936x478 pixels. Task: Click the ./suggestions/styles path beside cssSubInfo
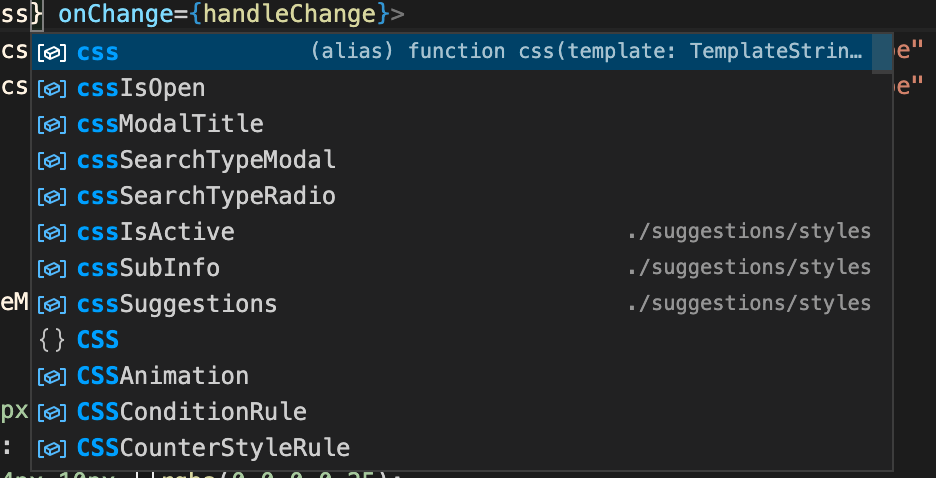749,268
